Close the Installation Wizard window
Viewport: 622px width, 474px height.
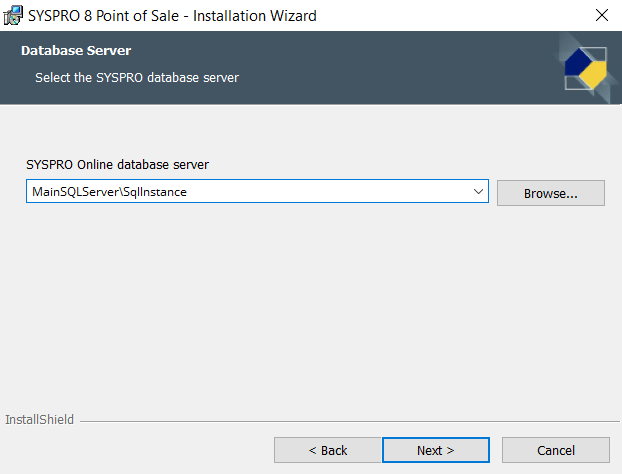(x=601, y=15)
